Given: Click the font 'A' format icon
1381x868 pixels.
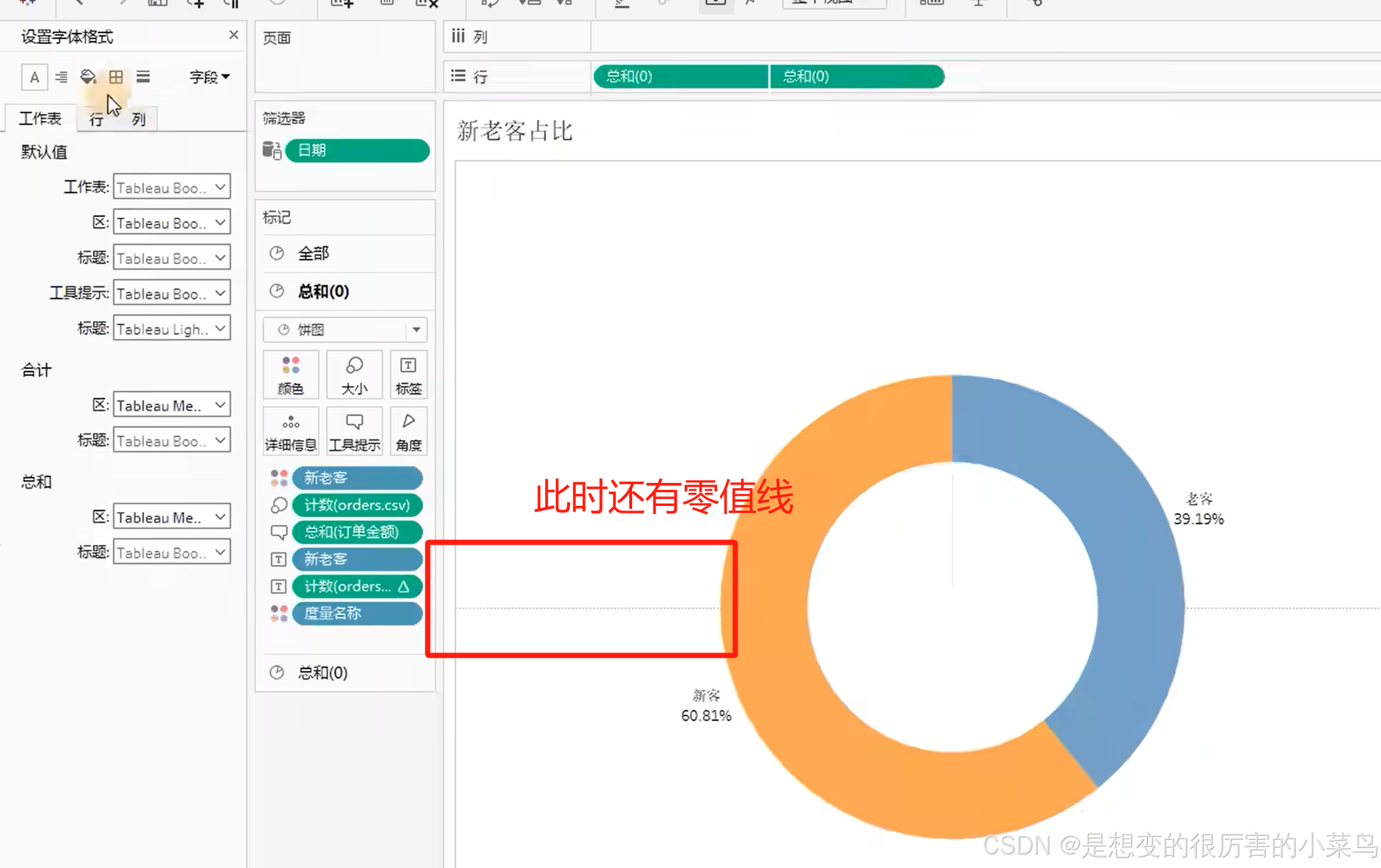Looking at the screenshot, I should pyautogui.click(x=34, y=77).
